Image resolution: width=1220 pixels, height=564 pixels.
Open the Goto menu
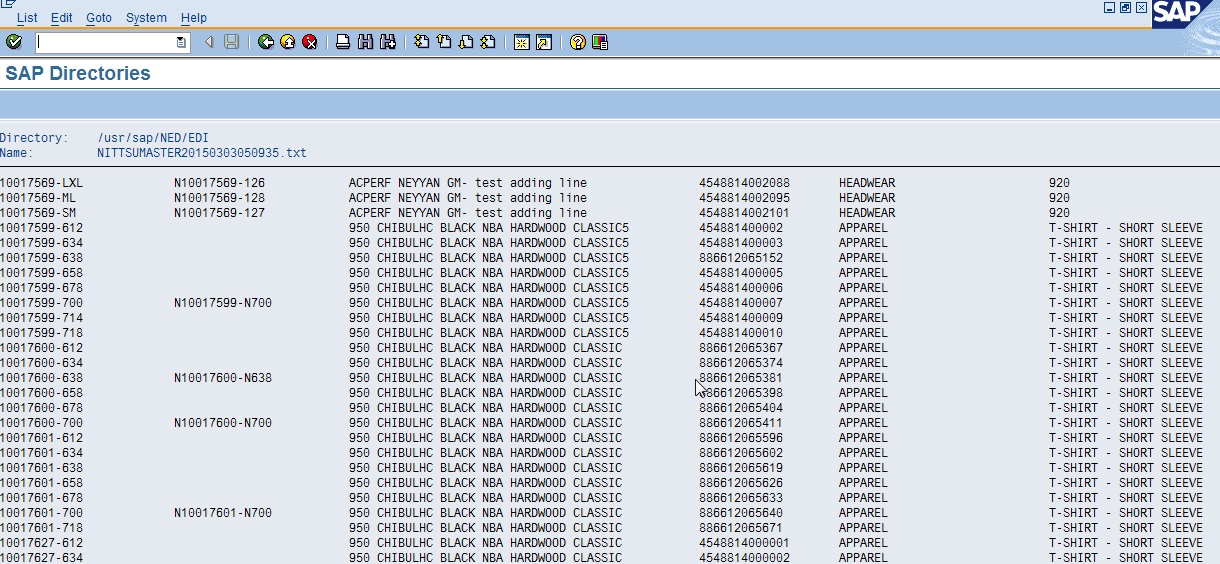pos(99,18)
